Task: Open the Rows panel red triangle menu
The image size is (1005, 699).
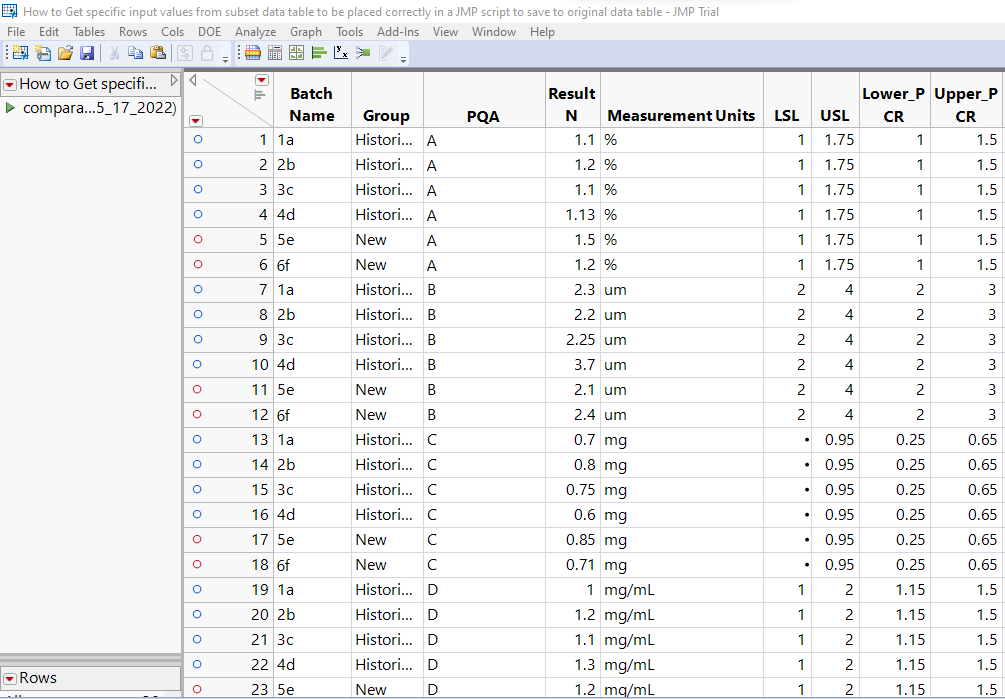Action: coord(11,677)
